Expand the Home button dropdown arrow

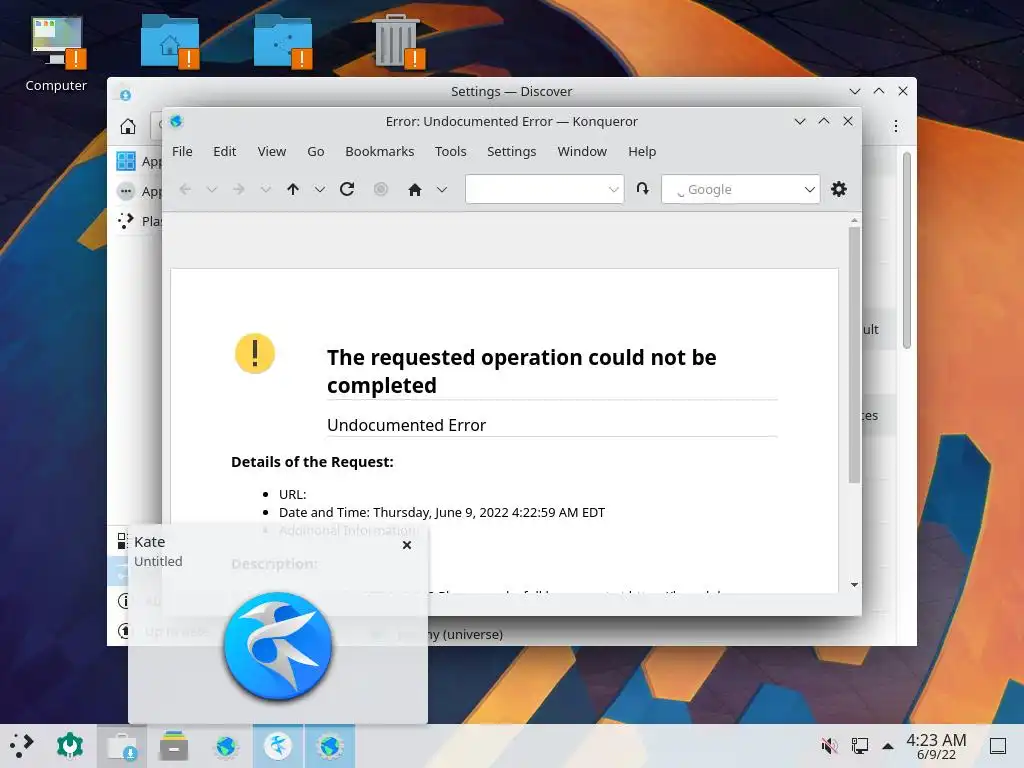point(442,189)
